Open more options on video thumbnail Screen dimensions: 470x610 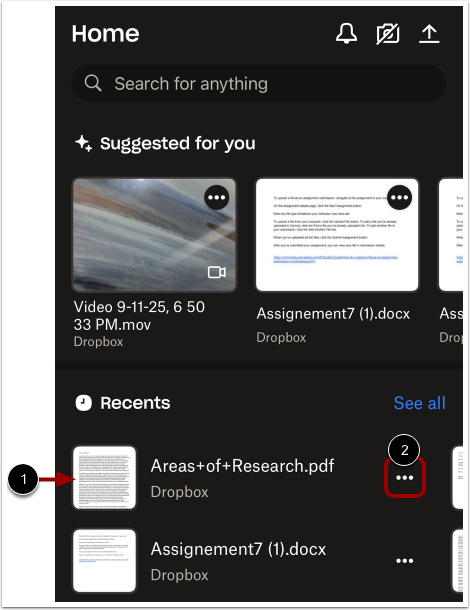click(x=217, y=197)
